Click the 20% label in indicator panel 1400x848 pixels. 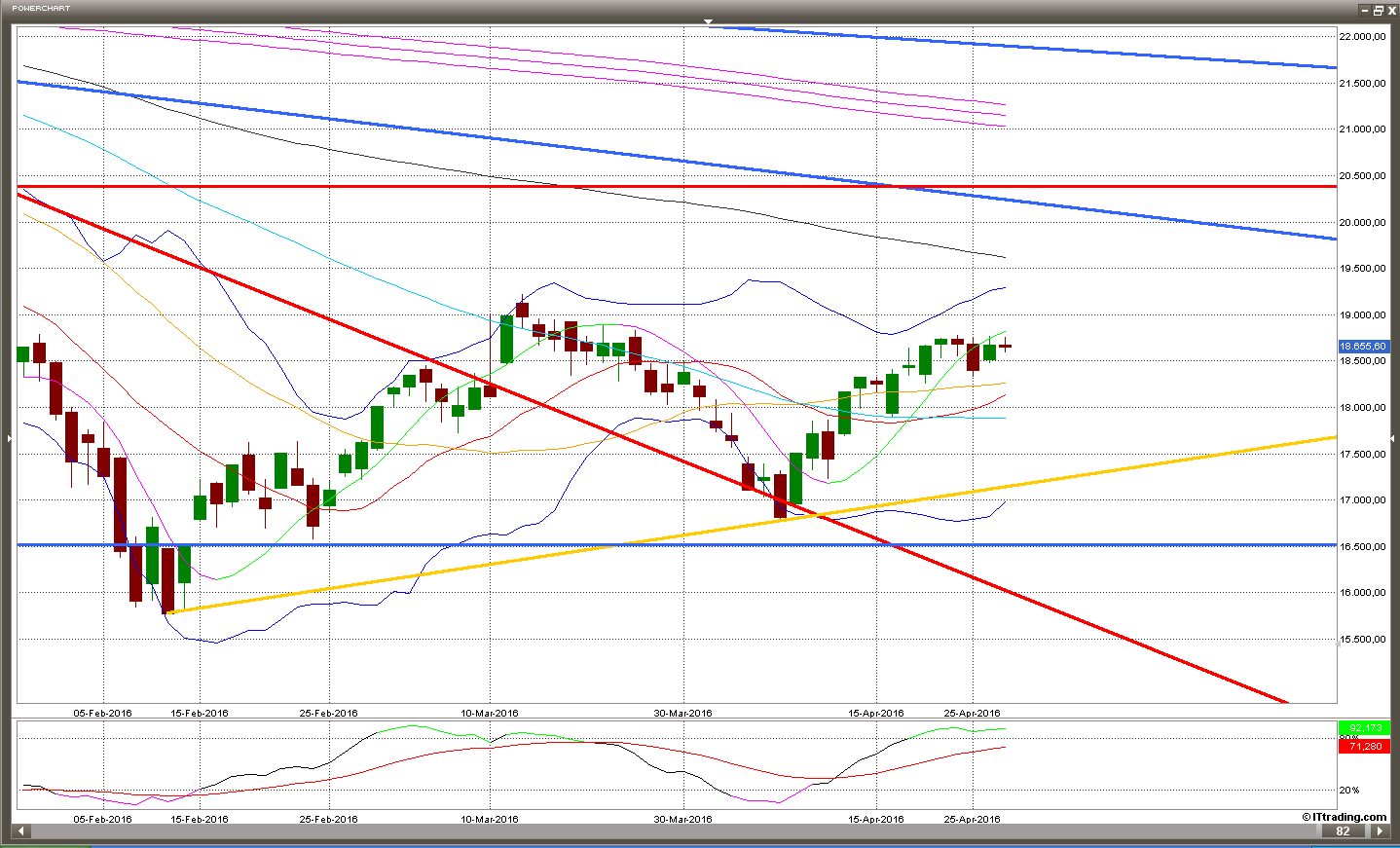coord(1349,790)
